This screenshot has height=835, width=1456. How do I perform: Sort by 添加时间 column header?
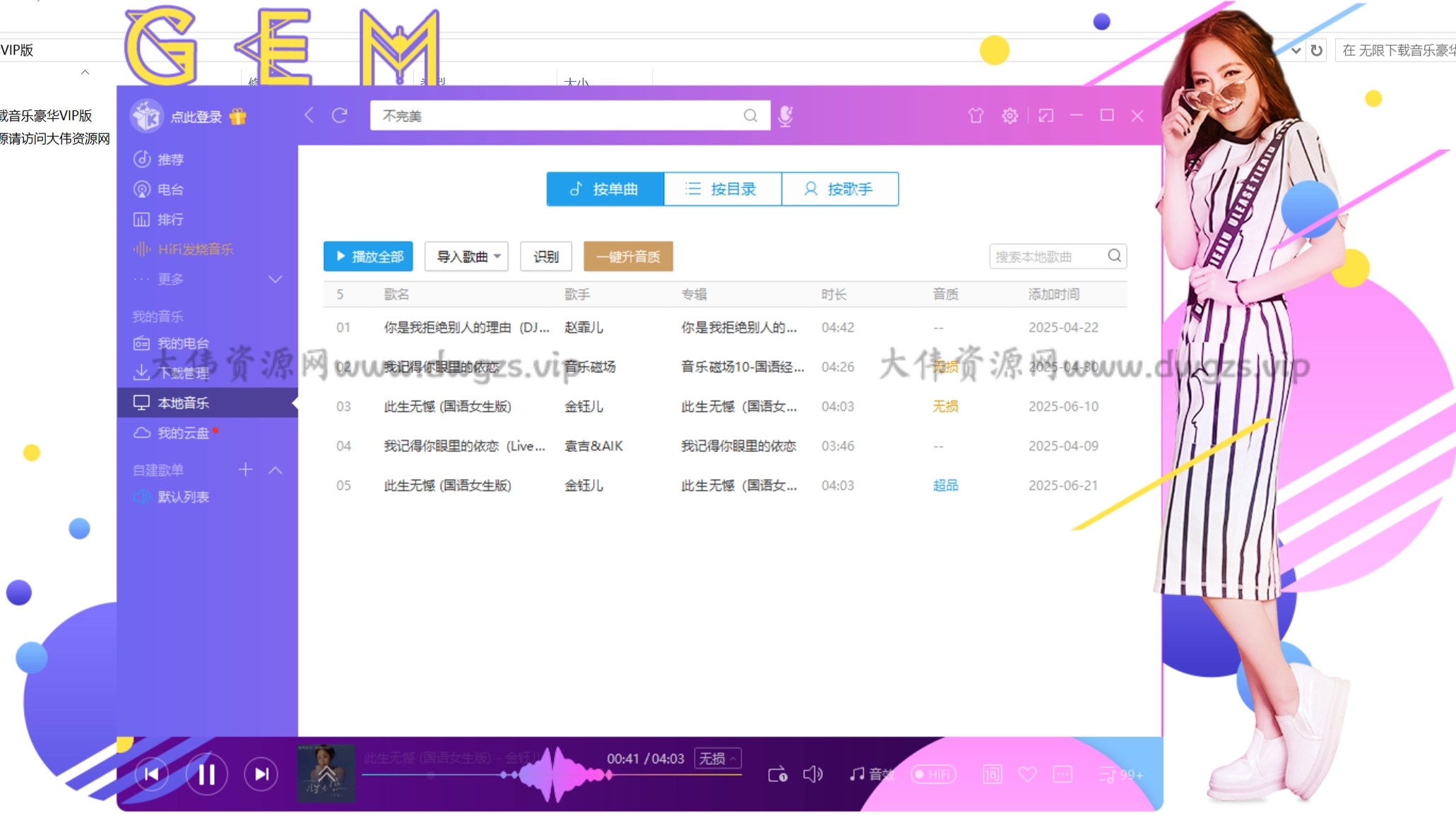tap(1053, 295)
